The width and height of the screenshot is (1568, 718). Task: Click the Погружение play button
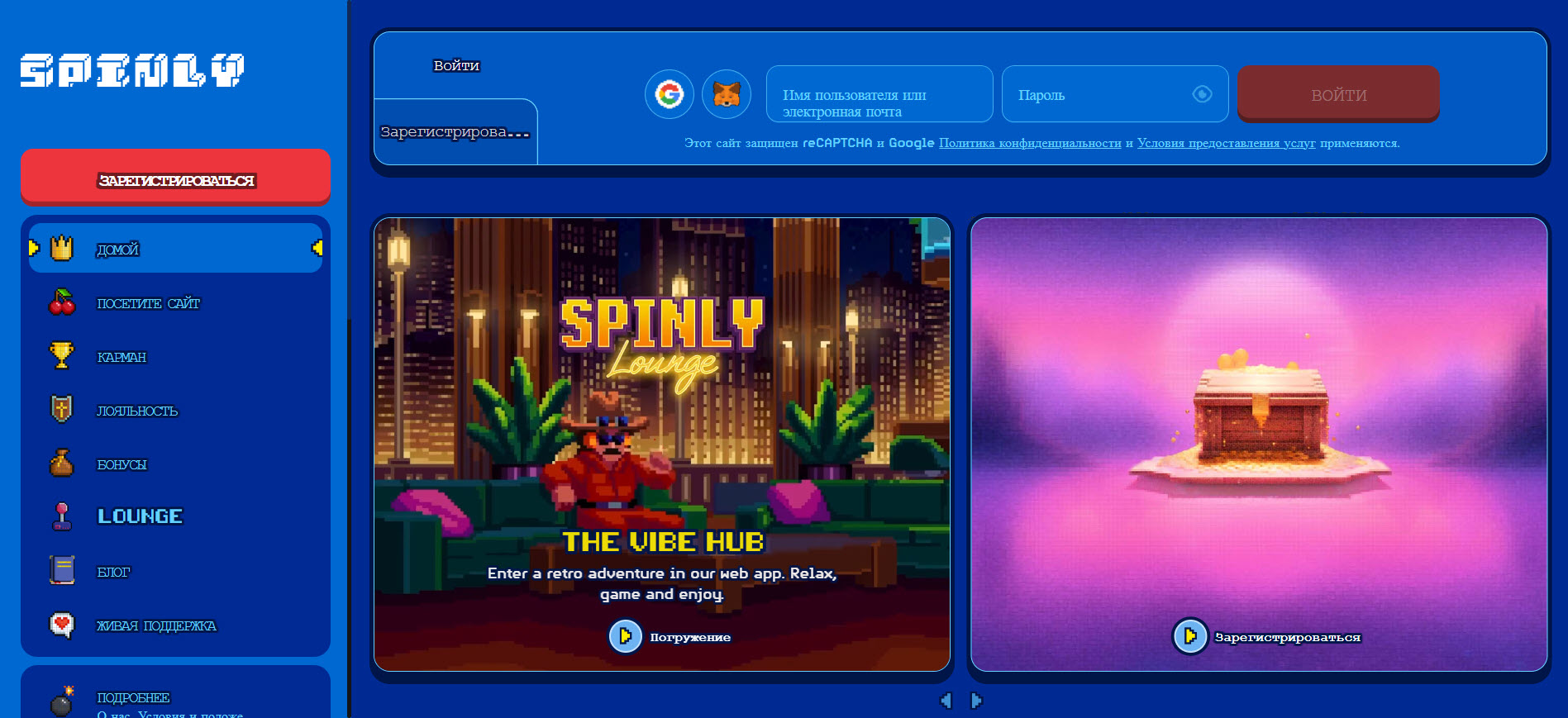pos(626,636)
